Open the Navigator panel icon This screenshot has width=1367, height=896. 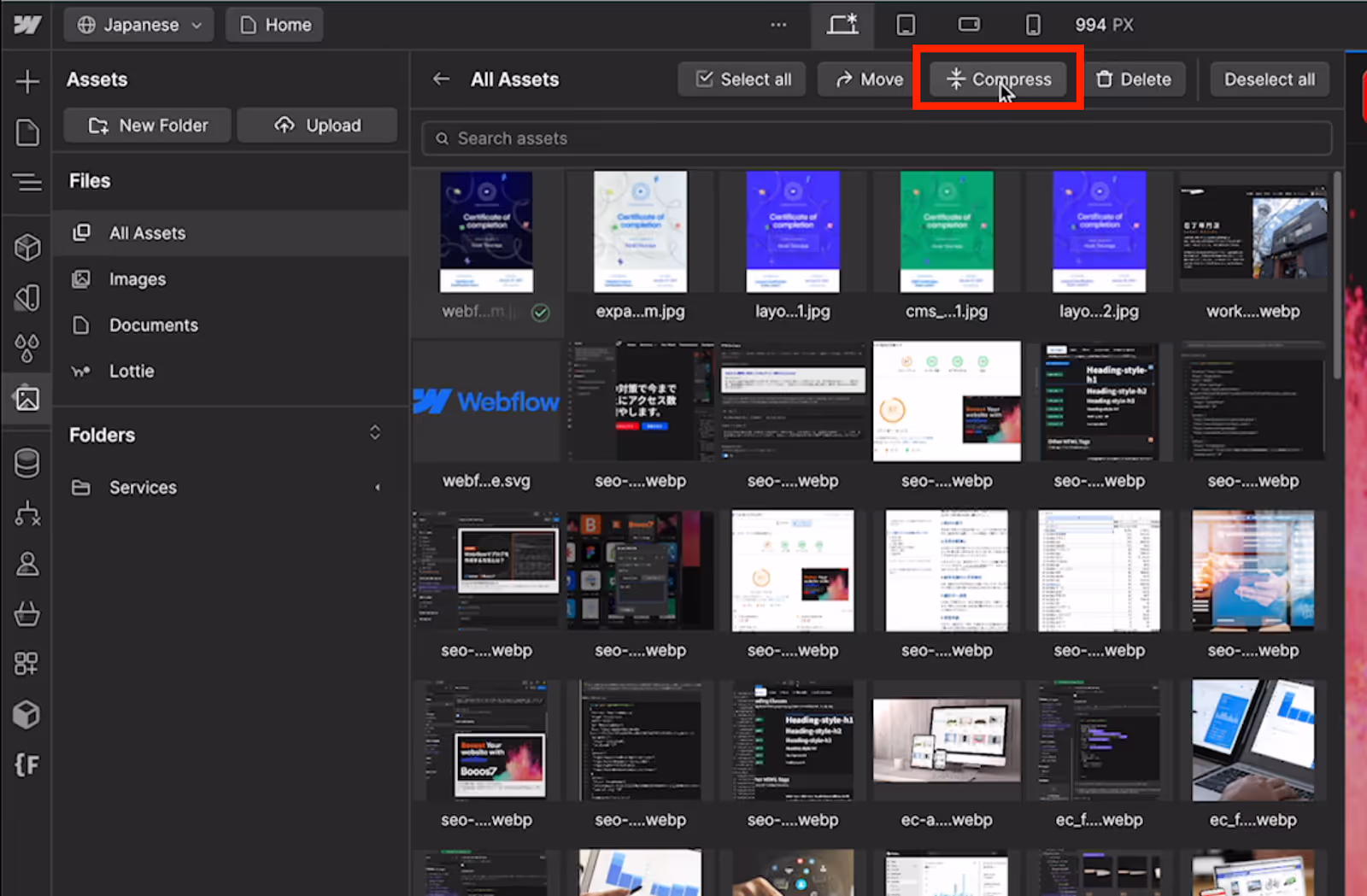point(27,182)
